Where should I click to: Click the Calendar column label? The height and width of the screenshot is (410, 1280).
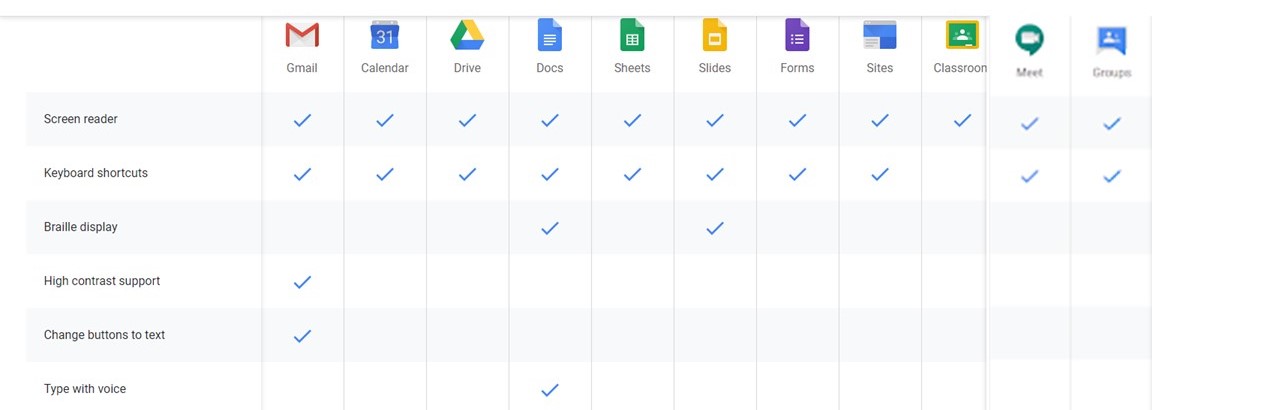[x=385, y=68]
